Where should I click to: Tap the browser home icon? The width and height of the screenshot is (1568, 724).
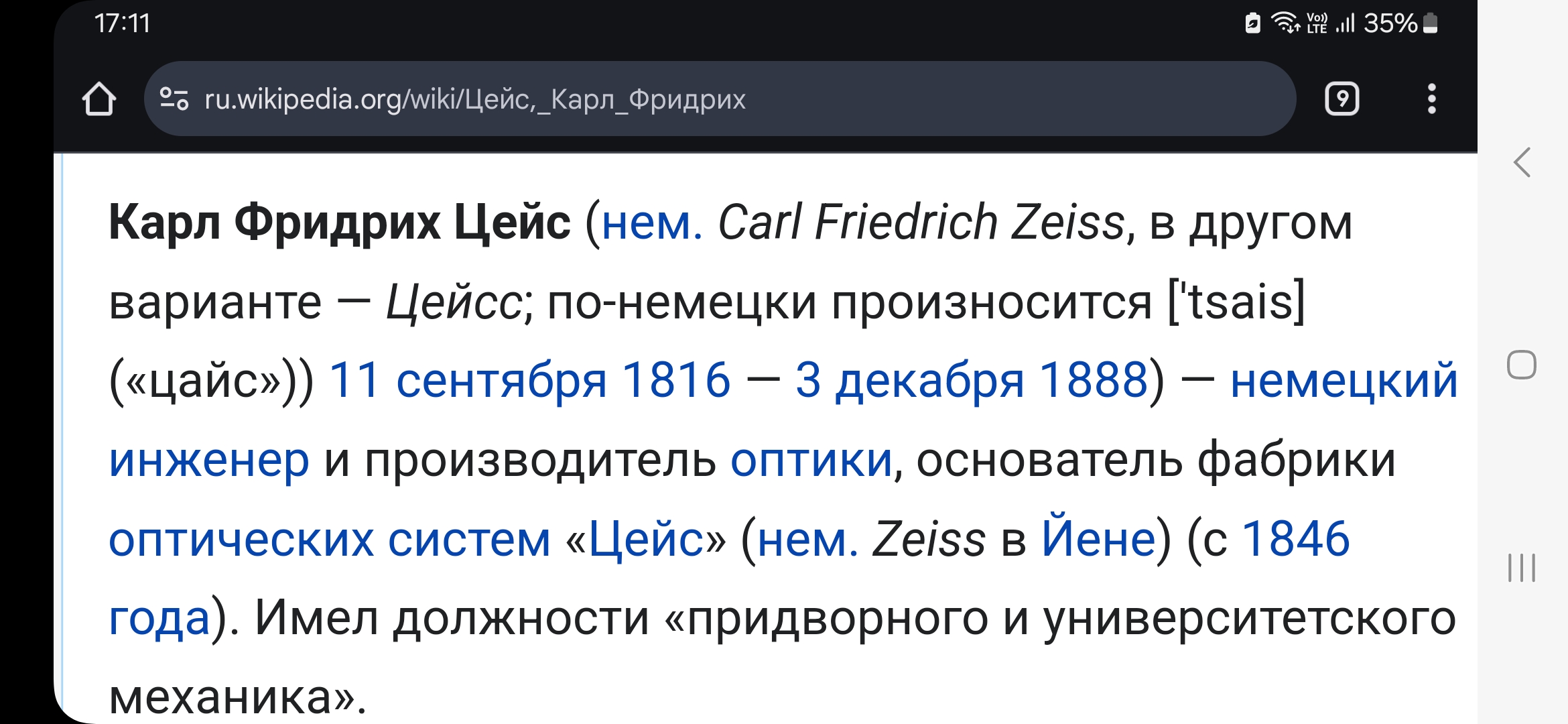point(99,99)
